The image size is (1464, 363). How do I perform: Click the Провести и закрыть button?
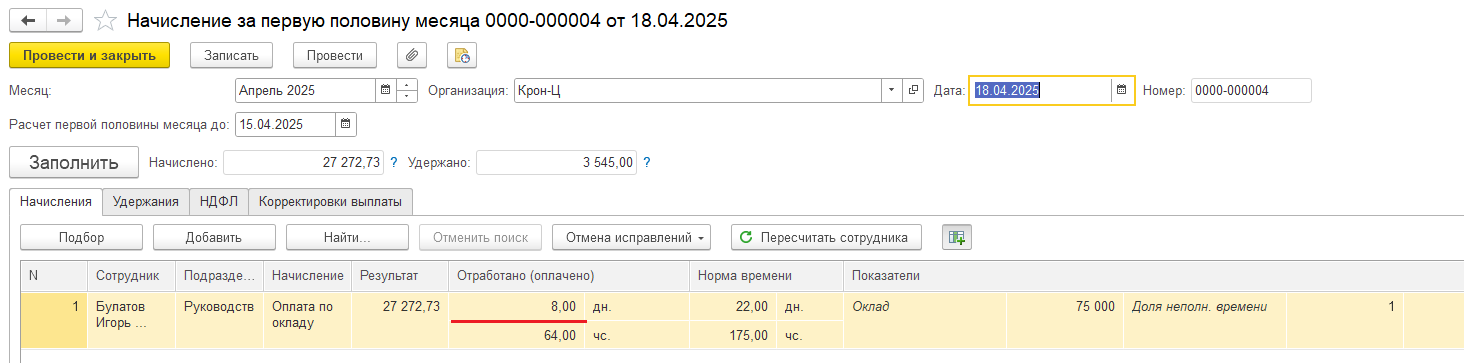(x=90, y=55)
